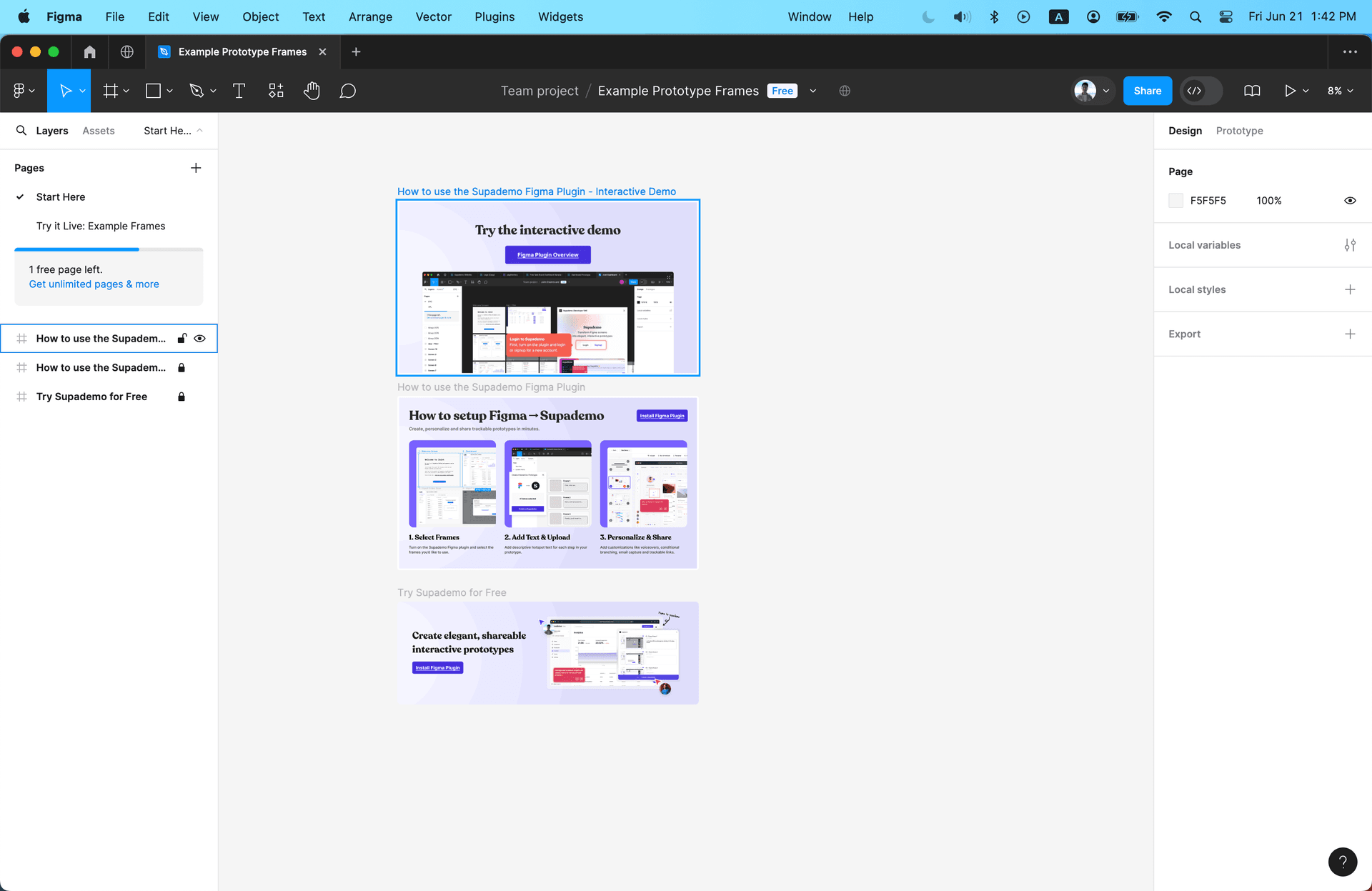Open the Figma main menu icon
The width and height of the screenshot is (1372, 891).
click(19, 91)
